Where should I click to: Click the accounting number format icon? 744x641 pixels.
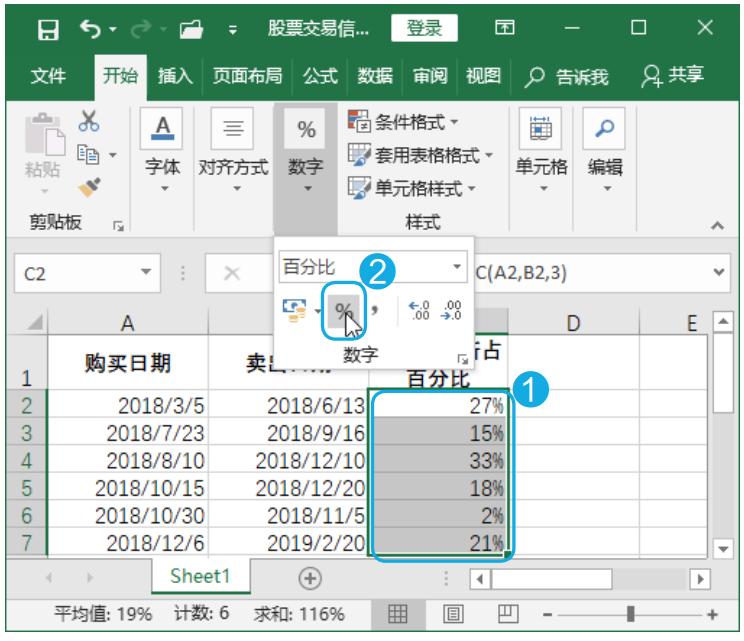[295, 311]
